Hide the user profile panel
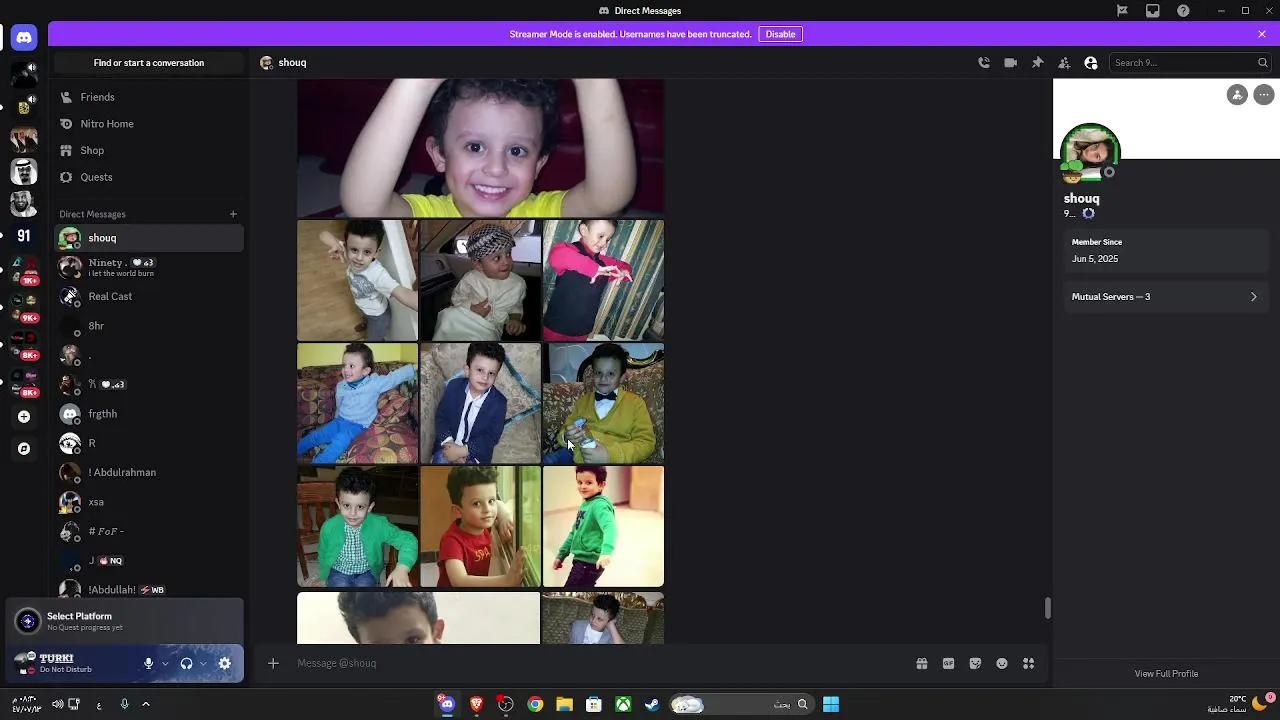This screenshot has width=1280, height=720. pyautogui.click(x=1091, y=63)
